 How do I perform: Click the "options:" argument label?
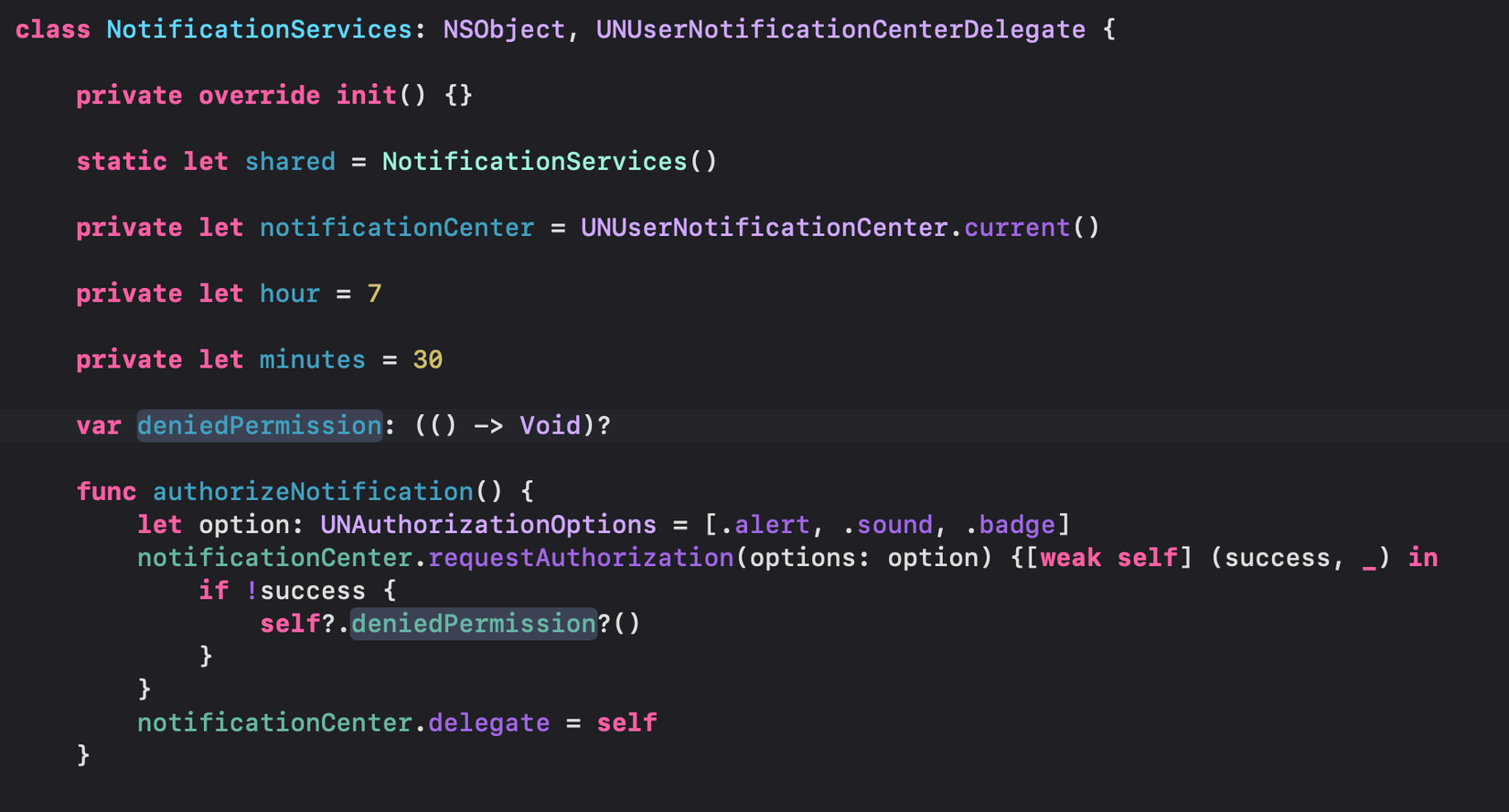pos(809,558)
